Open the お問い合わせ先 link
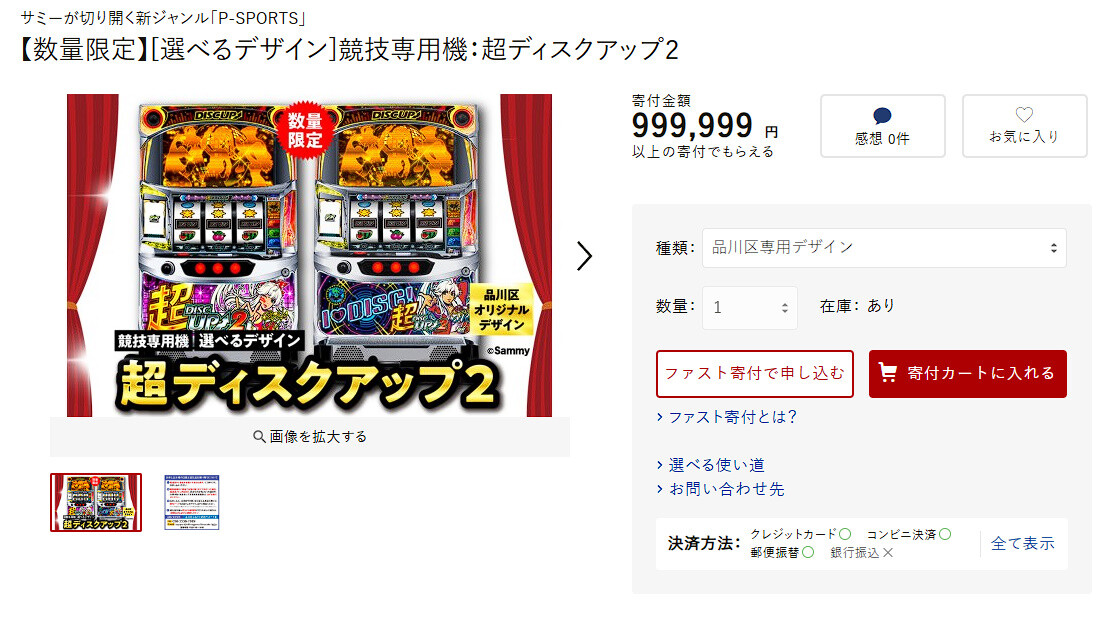 coord(727,489)
